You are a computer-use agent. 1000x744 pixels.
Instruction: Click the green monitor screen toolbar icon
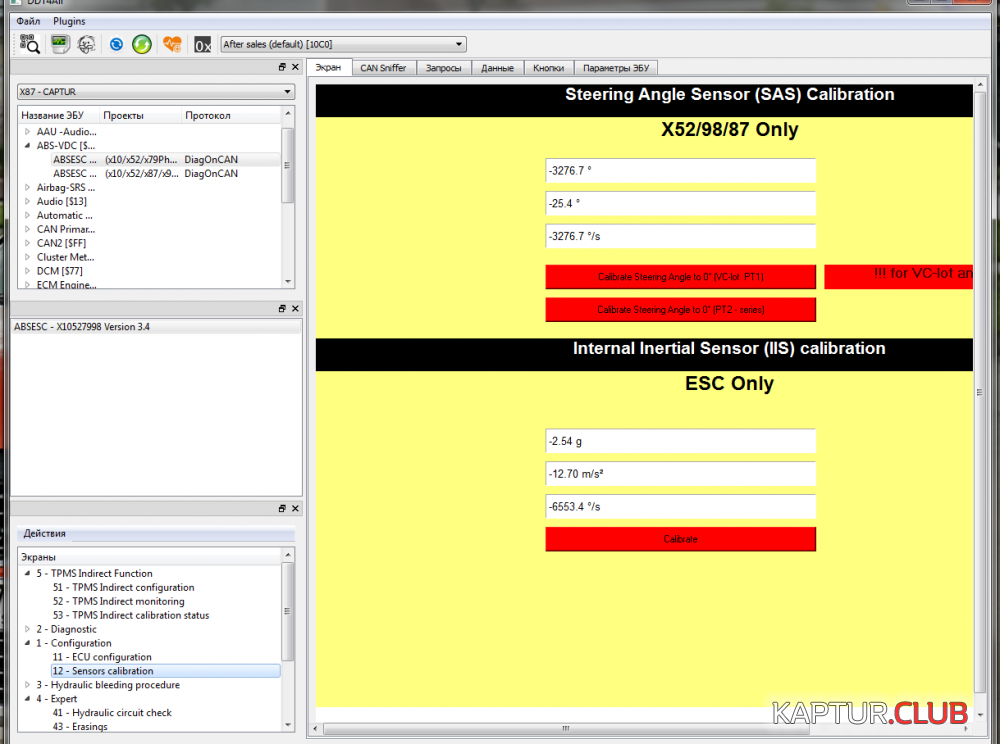tap(60, 44)
